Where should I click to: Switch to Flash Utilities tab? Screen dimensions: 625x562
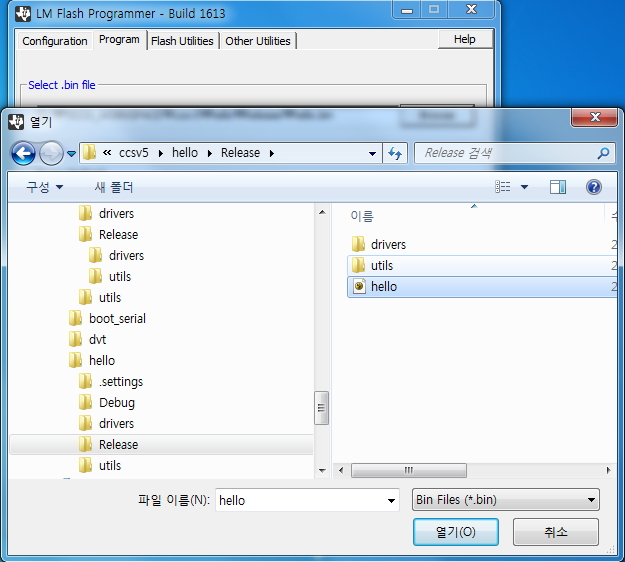[x=182, y=41]
